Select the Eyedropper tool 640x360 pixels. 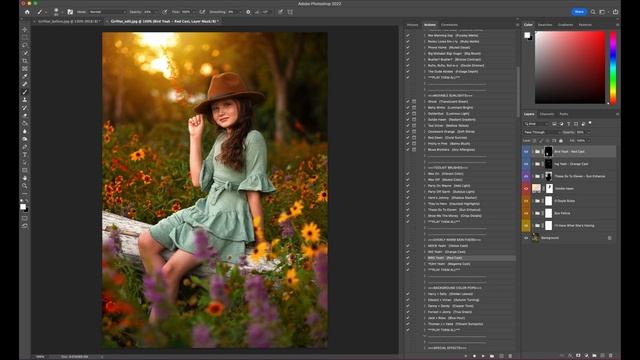[x=25, y=76]
